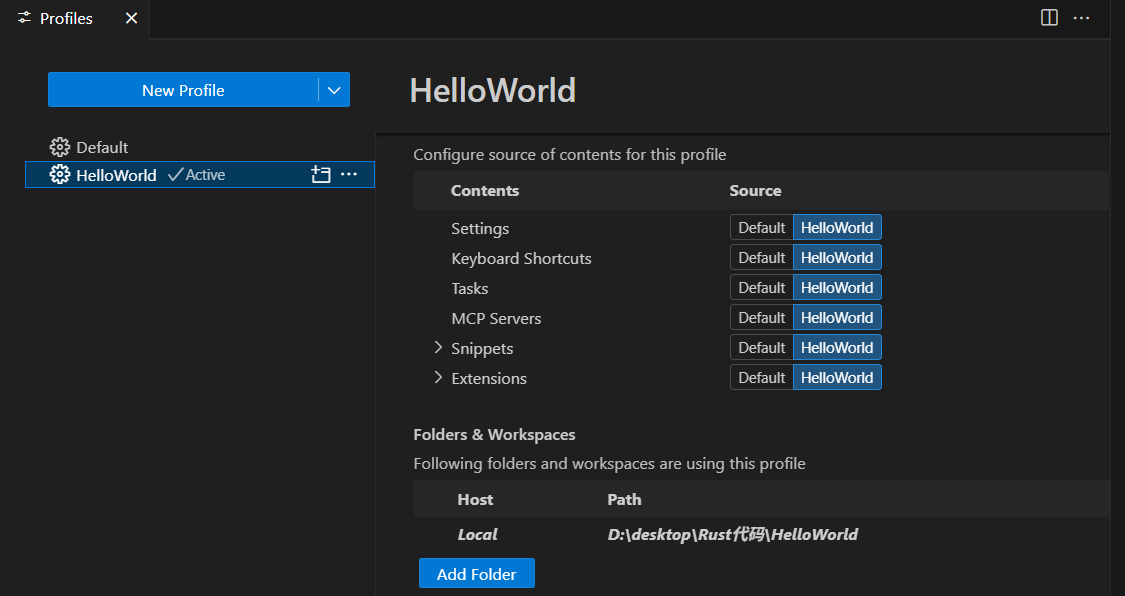Click the Settings contents row label

[480, 228]
